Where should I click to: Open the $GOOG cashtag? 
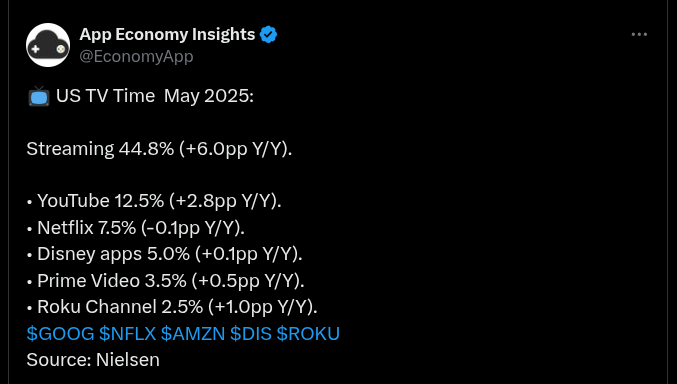coord(60,333)
